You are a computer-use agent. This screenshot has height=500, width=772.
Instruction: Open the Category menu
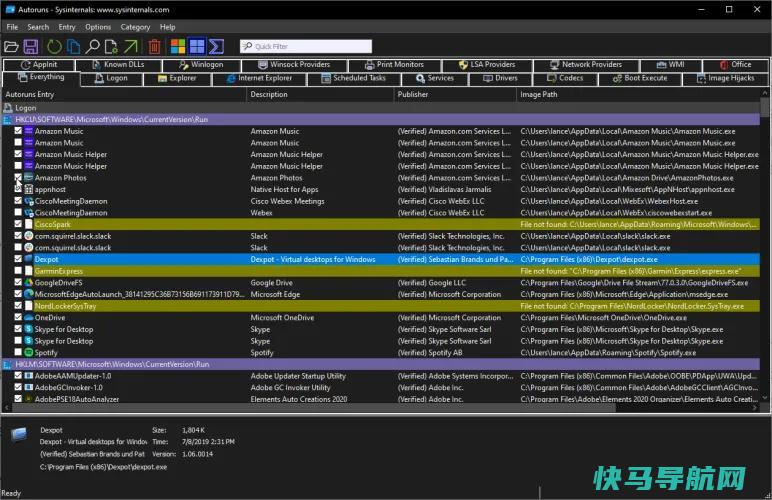click(x=135, y=27)
